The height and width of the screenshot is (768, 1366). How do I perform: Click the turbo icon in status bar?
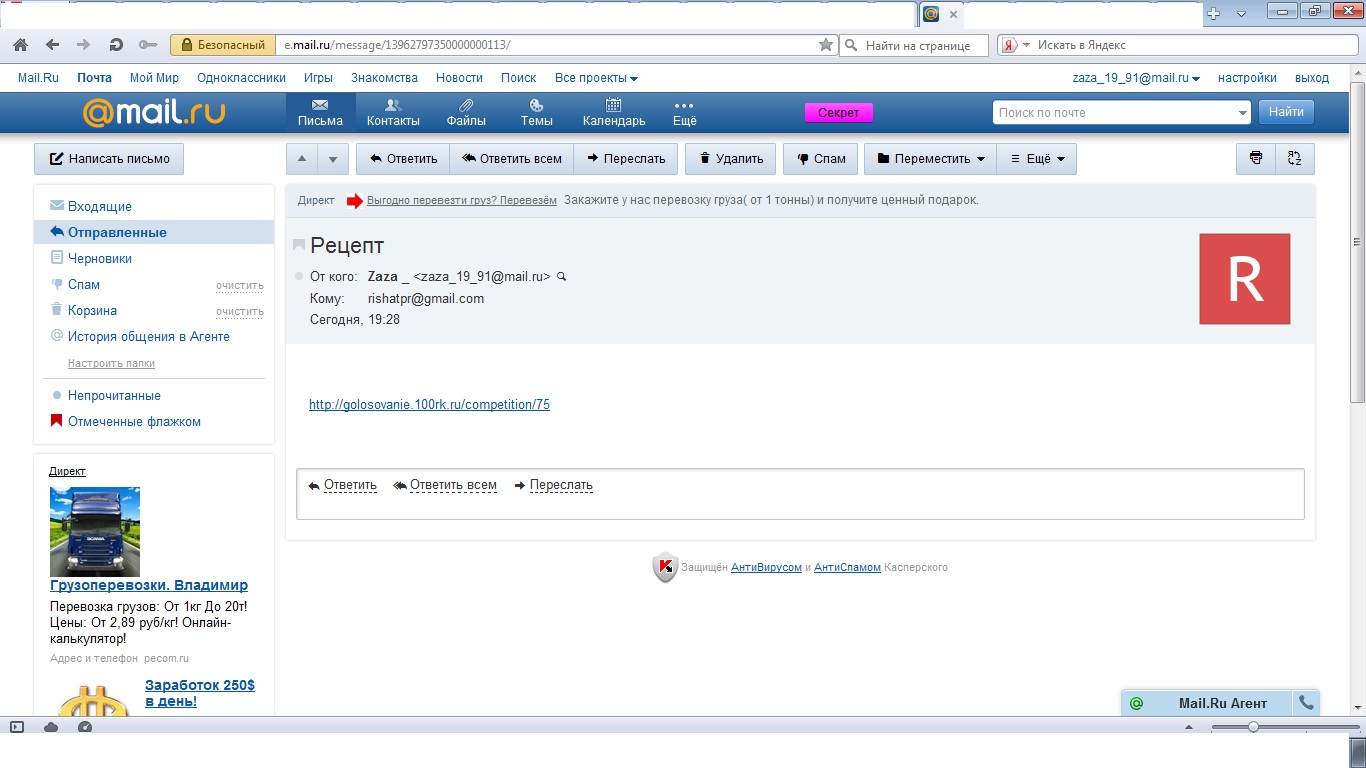[x=85, y=727]
